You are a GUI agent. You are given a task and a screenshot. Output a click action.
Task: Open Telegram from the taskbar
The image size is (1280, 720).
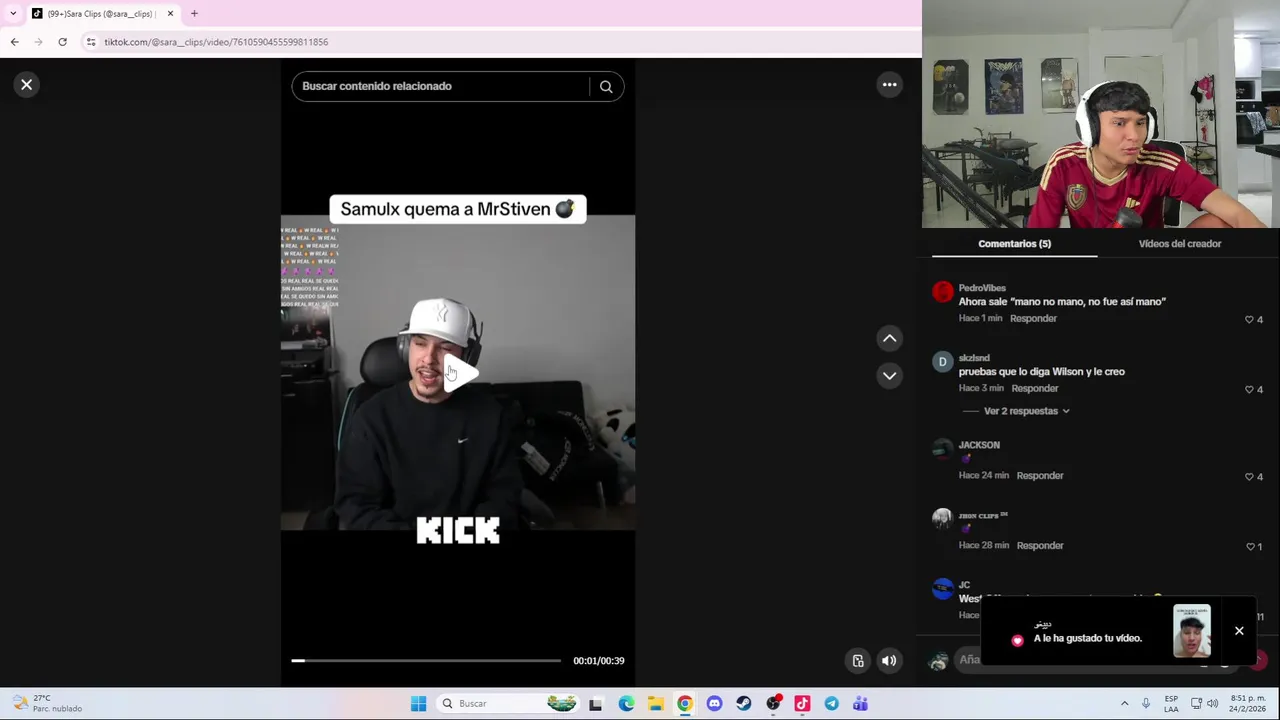point(831,704)
